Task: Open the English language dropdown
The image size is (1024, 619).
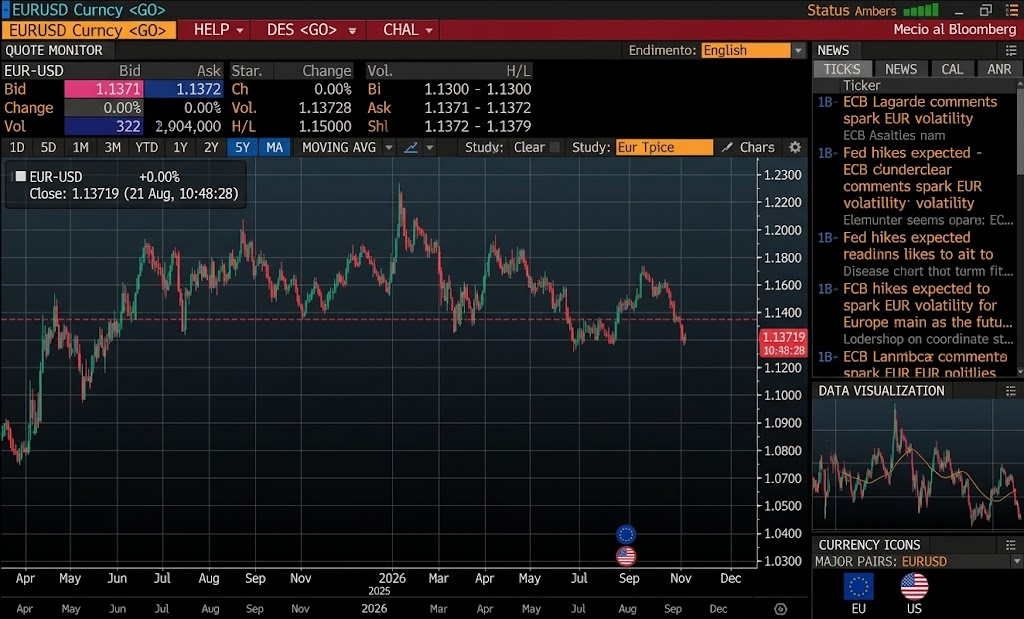Action: coord(798,50)
